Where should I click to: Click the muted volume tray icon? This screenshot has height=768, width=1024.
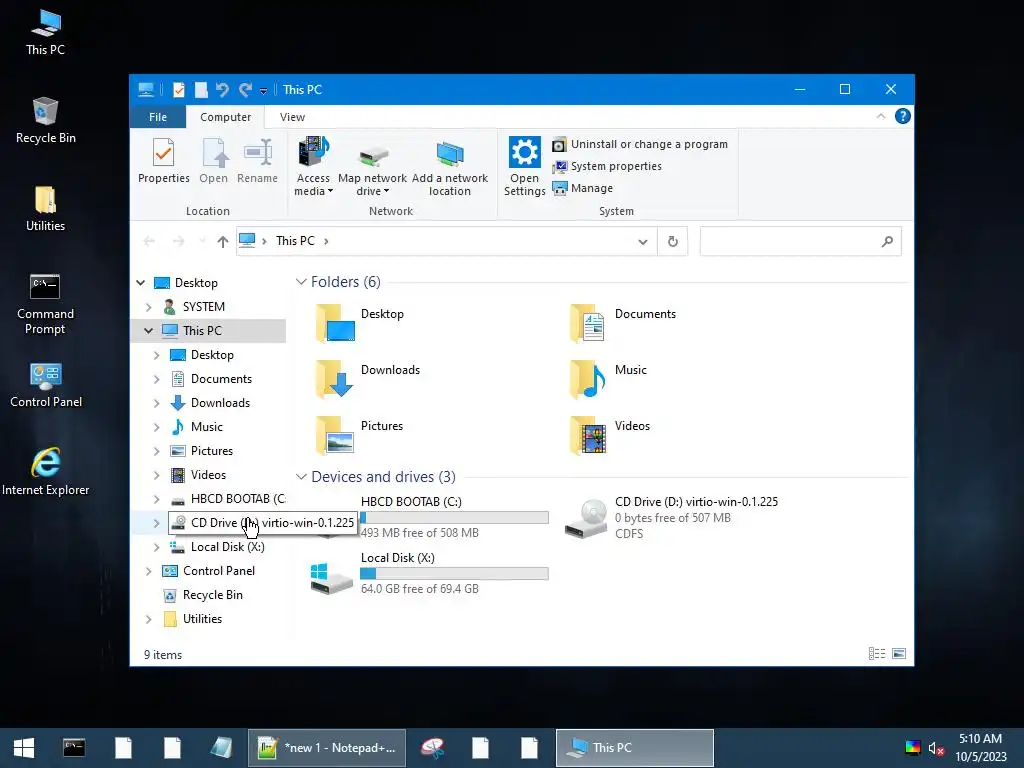[x=936, y=748]
